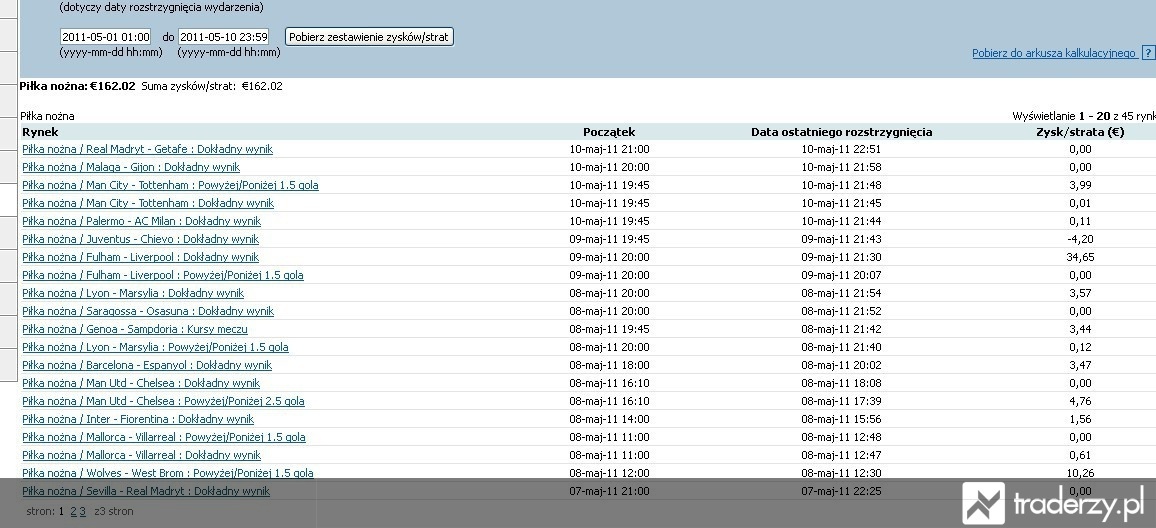The height and width of the screenshot is (528, 1156).
Task: Open Lyon - Marsylia Powyżej/Poniżej 1.5 gola
Action: point(155,347)
